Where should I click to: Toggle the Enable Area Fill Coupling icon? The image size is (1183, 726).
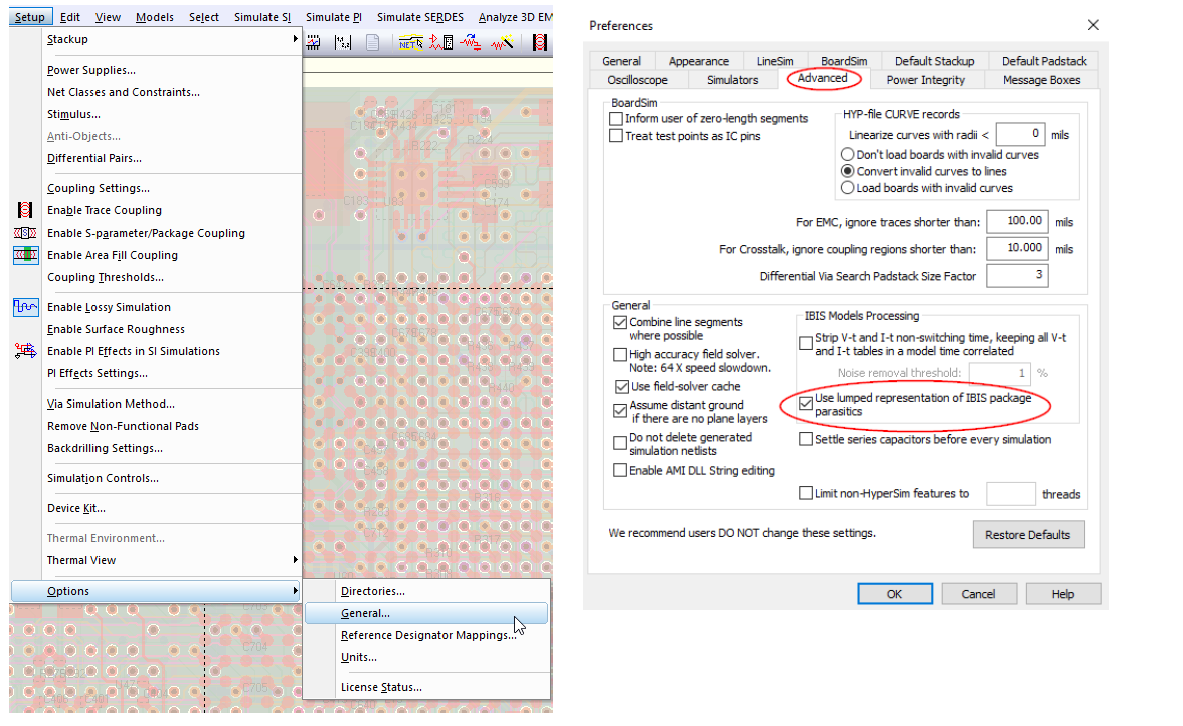click(x=25, y=255)
